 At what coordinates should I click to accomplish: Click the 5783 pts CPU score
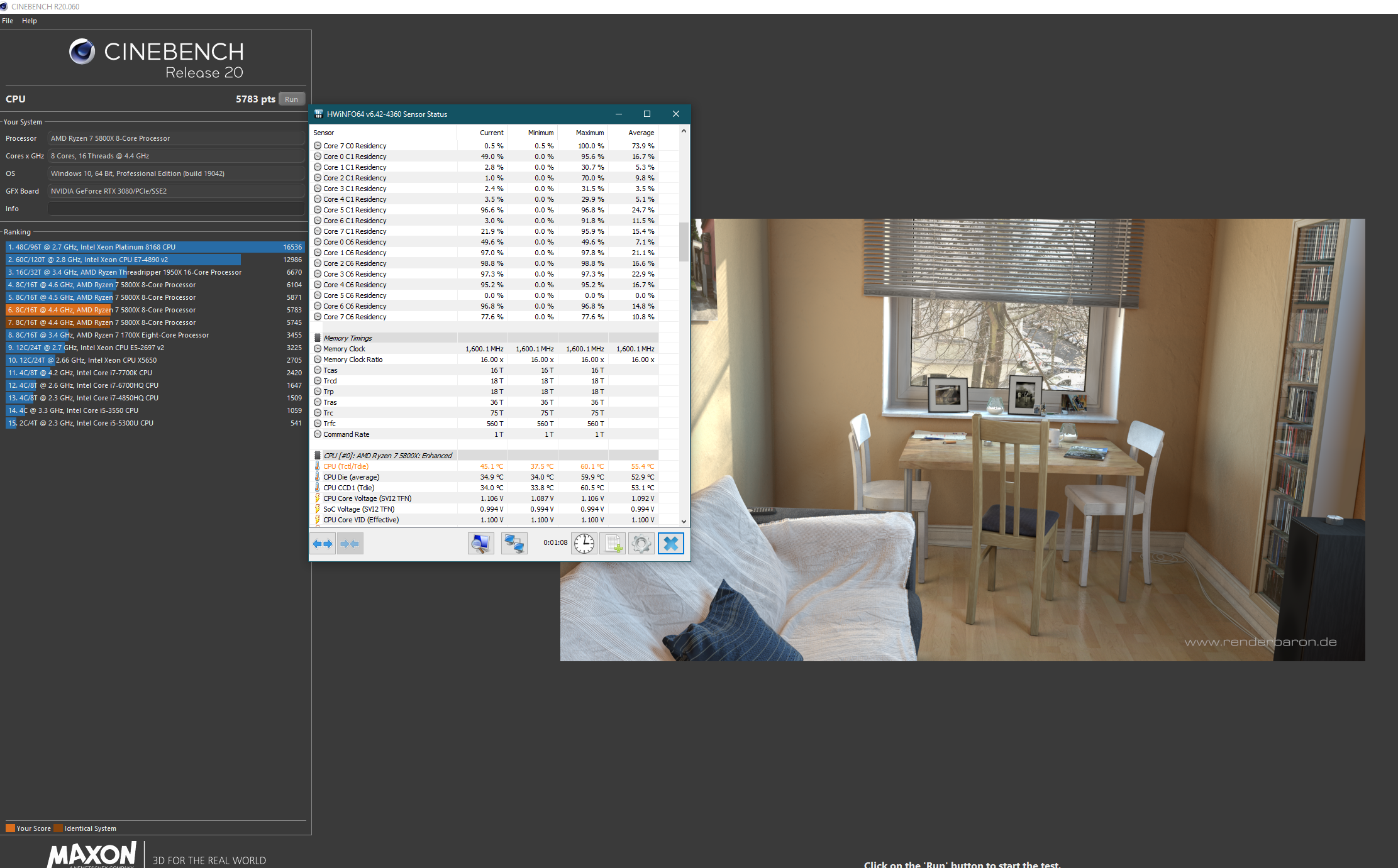coord(255,99)
